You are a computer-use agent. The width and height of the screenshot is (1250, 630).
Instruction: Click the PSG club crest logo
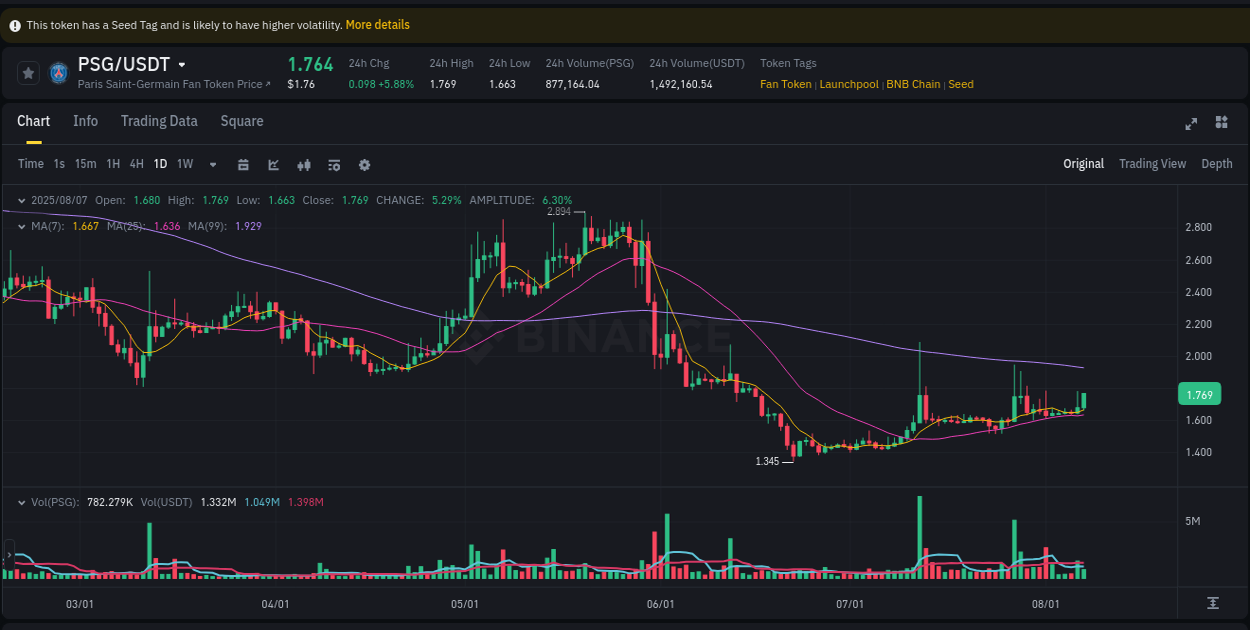coord(60,72)
